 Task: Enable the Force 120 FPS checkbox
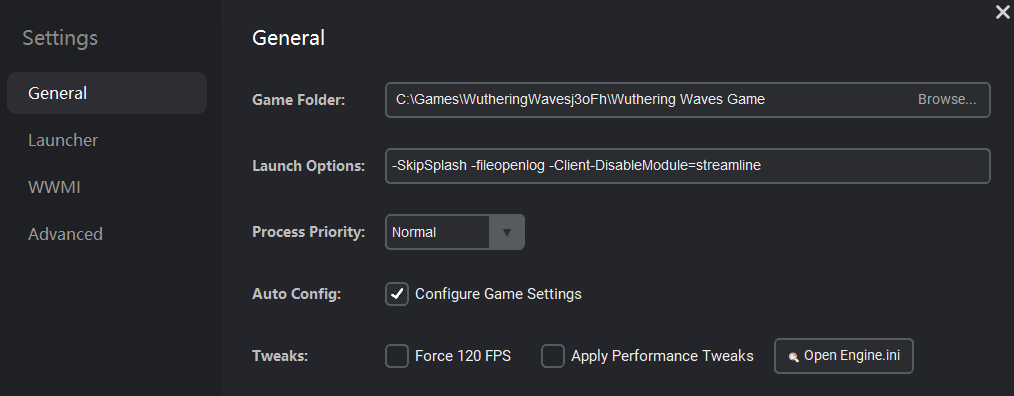click(397, 356)
